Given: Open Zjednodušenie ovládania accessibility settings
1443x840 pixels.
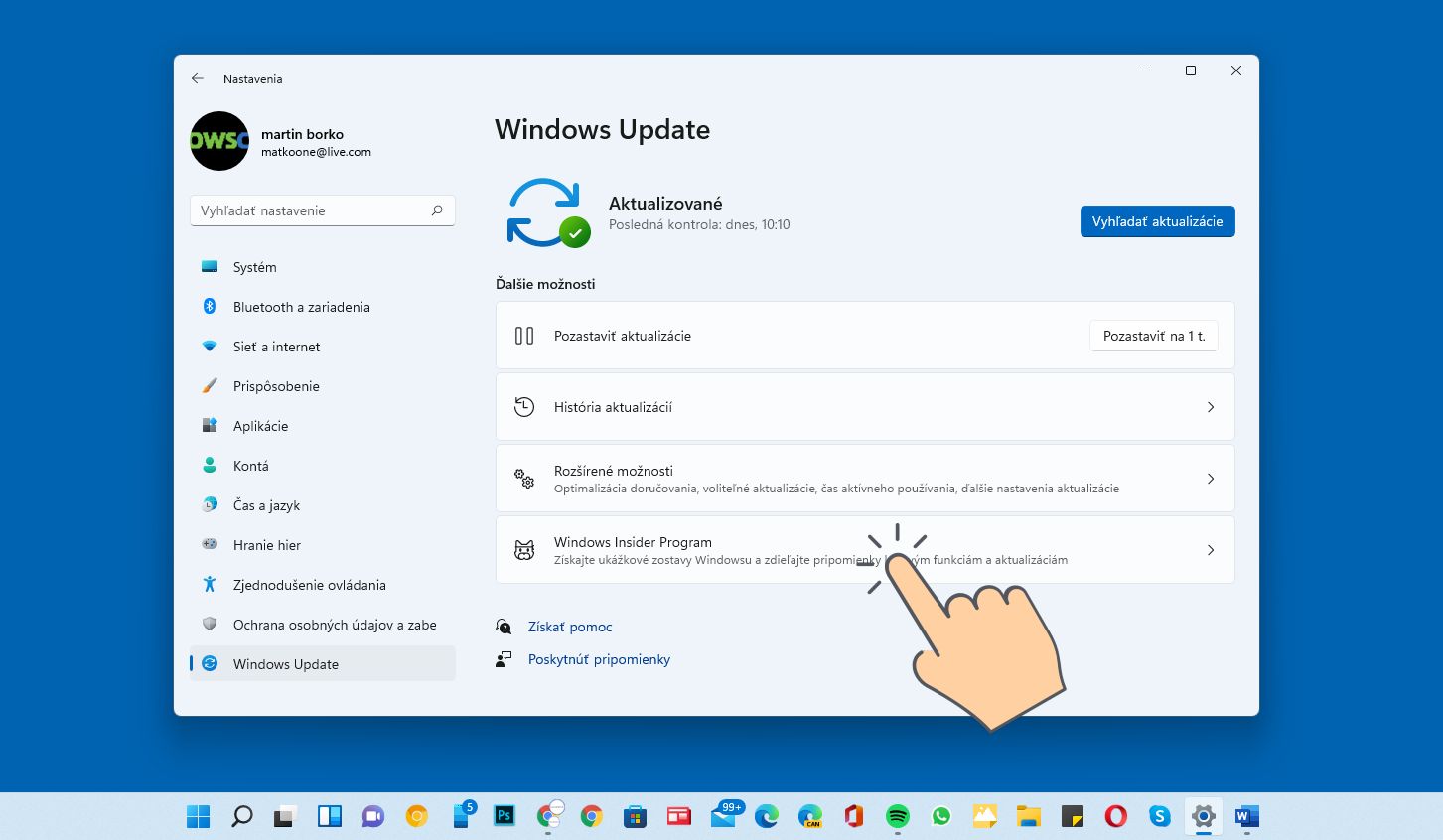Looking at the screenshot, I should coord(323,585).
